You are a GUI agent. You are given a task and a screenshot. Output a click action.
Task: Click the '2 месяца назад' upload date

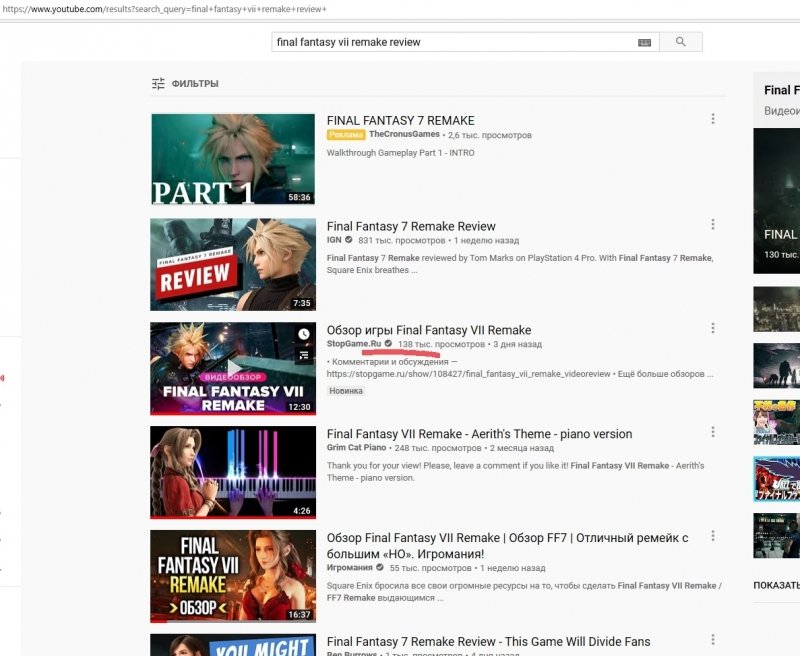(x=521, y=448)
